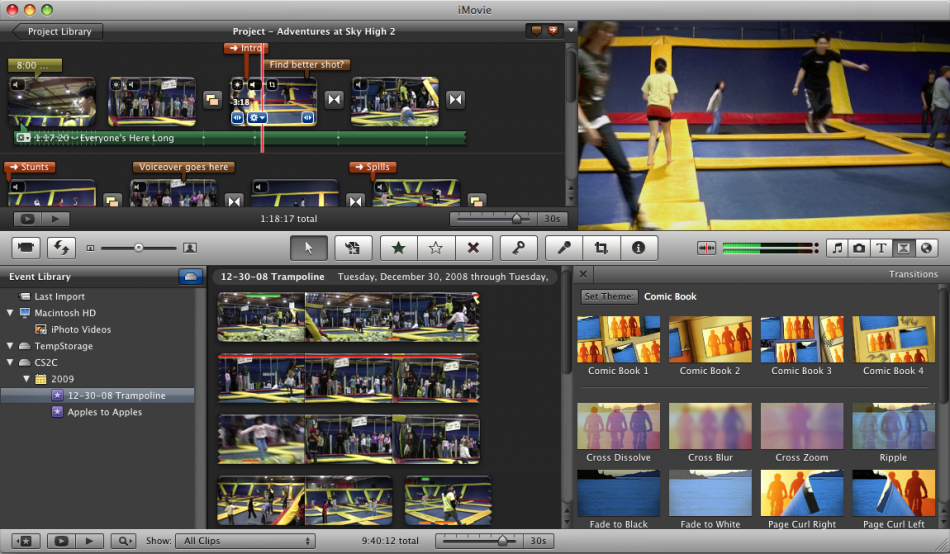Open the Show All Clips dropdown
Screen dimensions: 950x554
coord(246,541)
